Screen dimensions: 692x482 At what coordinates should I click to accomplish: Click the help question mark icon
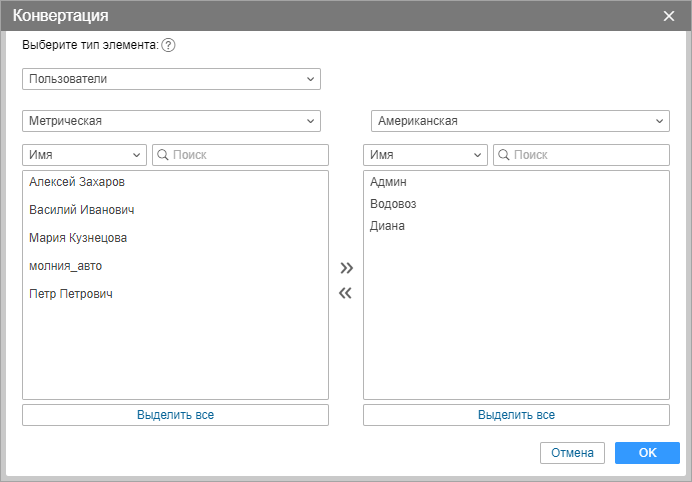[x=168, y=45]
